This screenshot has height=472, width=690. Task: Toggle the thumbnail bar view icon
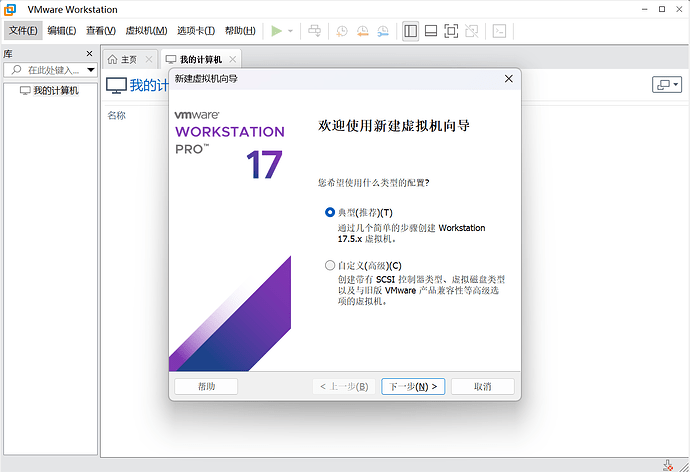(x=431, y=31)
